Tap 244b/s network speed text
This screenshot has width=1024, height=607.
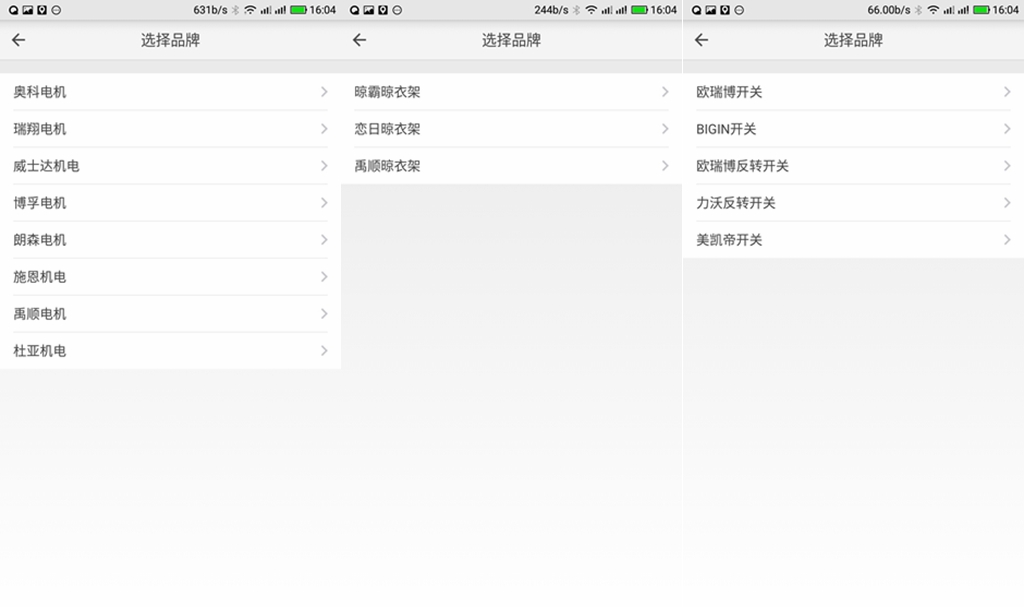point(551,10)
